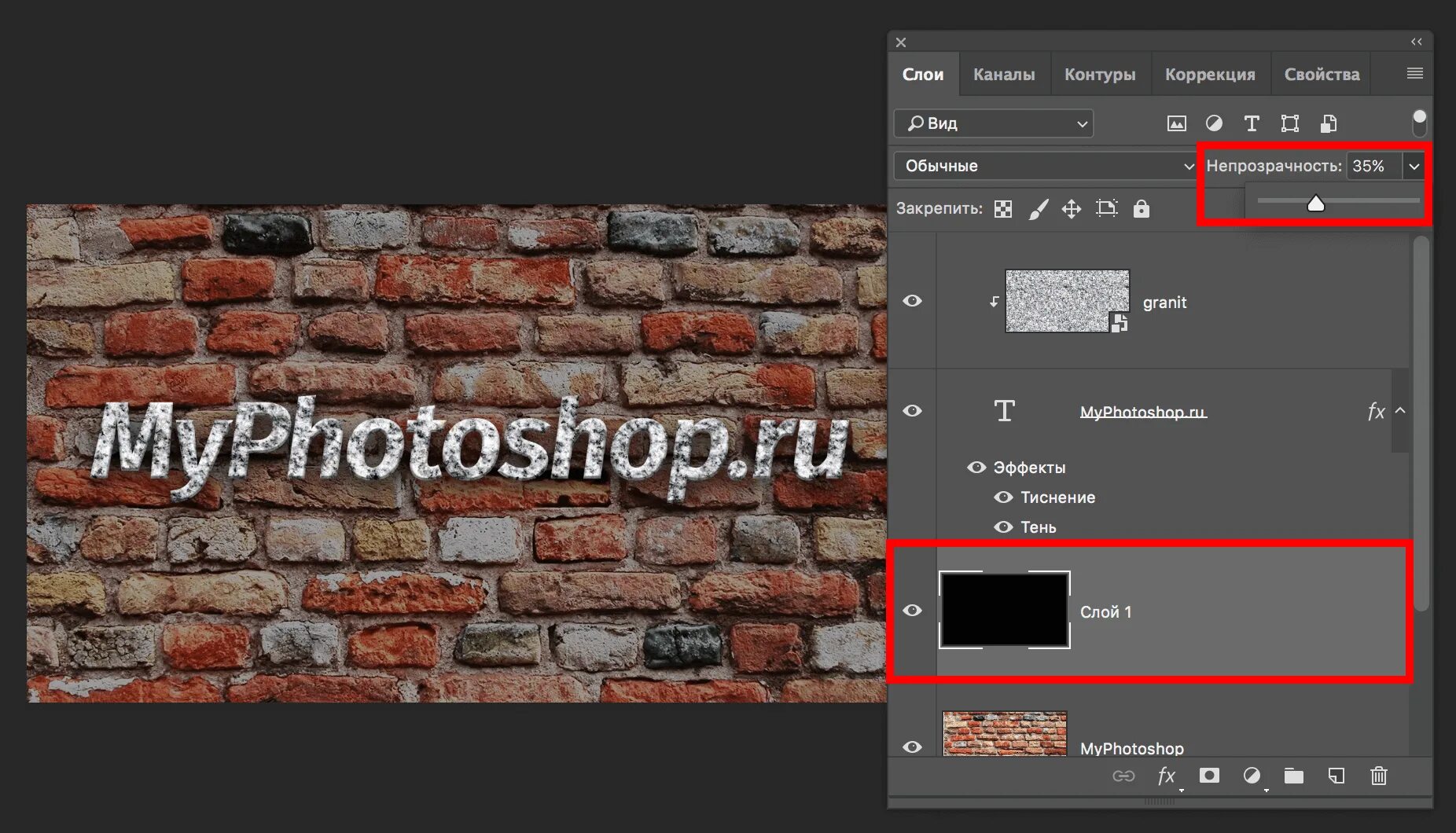Add layer mask icon
This screenshot has height=833, width=1456.
coord(1209,776)
